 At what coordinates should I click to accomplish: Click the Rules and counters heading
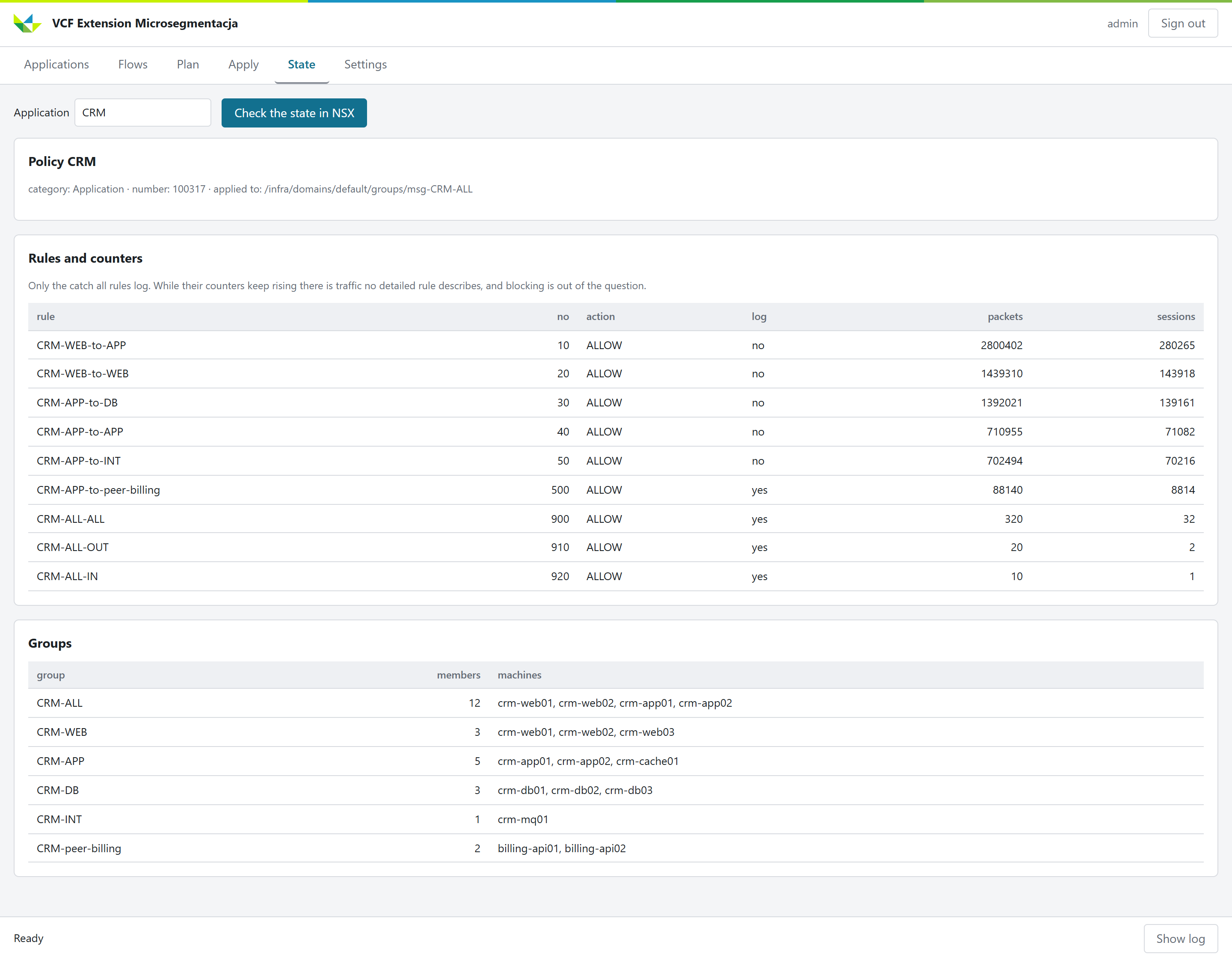click(85, 258)
